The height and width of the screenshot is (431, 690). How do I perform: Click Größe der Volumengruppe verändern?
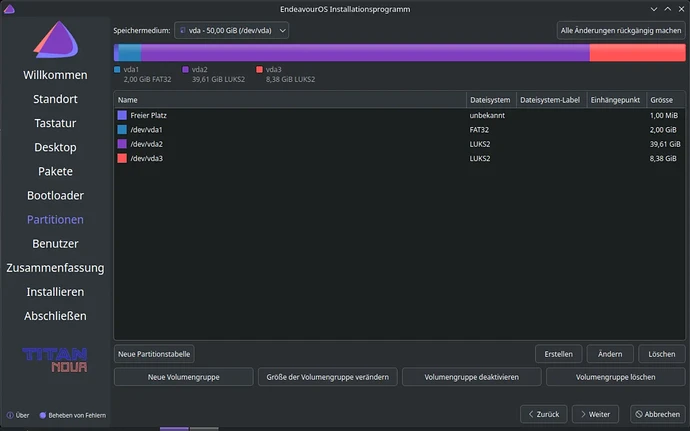327,377
